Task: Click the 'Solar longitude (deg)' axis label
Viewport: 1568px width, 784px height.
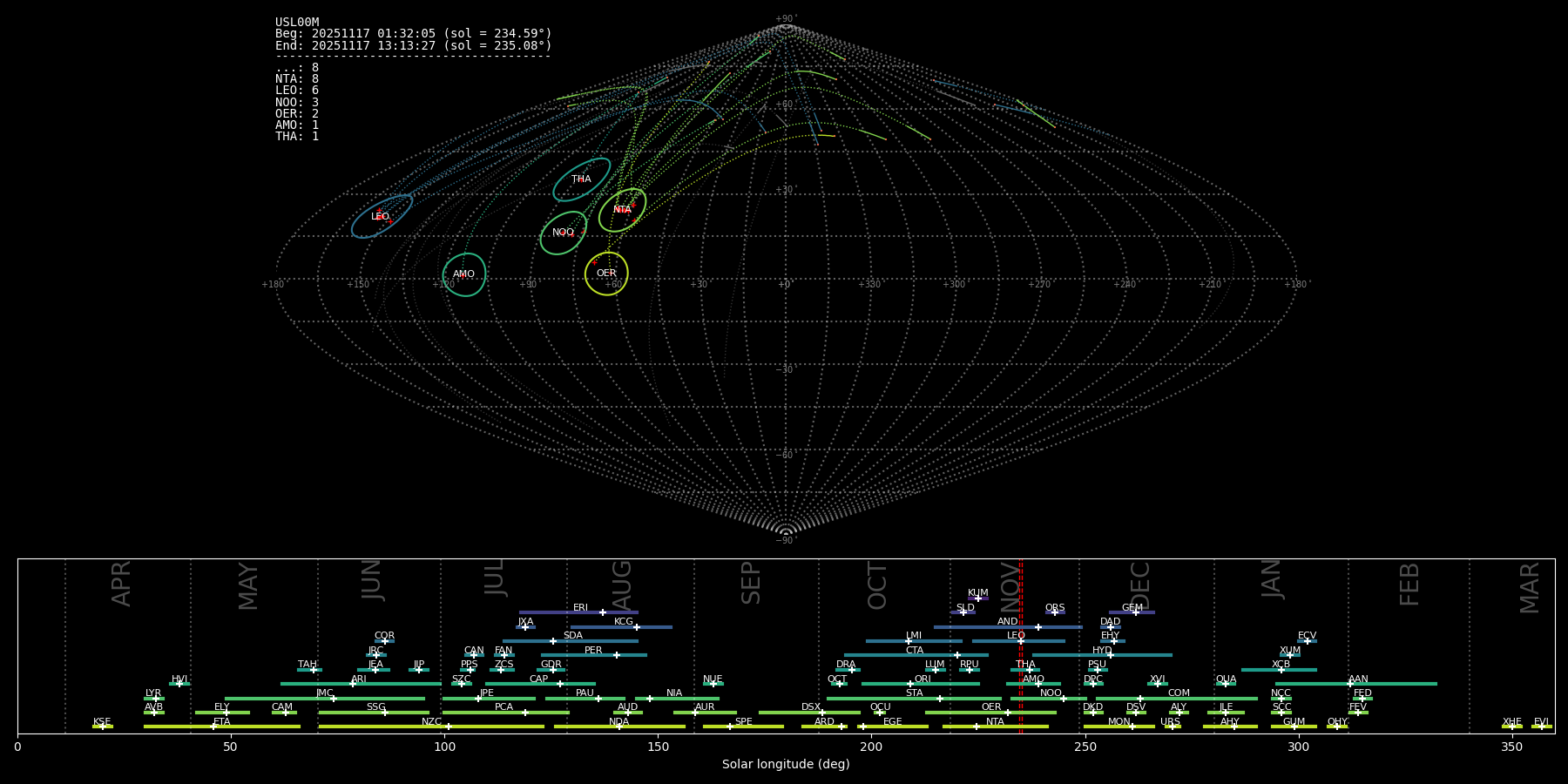Action: click(x=786, y=765)
